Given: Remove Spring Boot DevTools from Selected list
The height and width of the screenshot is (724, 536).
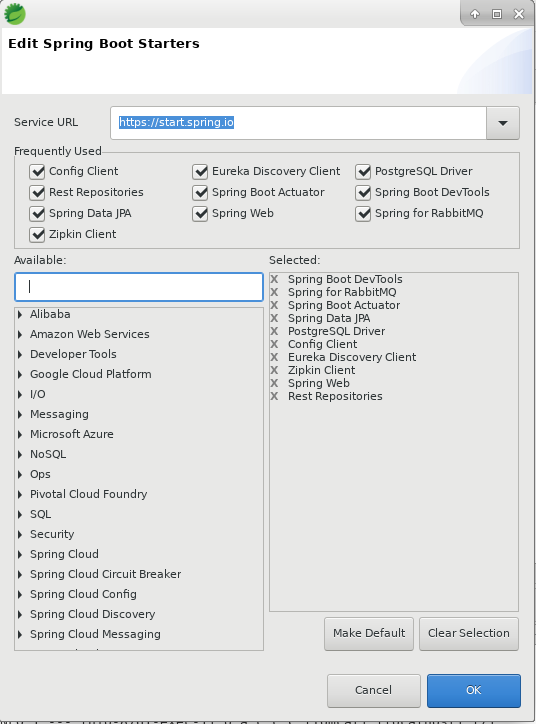Looking at the screenshot, I should 274,279.
